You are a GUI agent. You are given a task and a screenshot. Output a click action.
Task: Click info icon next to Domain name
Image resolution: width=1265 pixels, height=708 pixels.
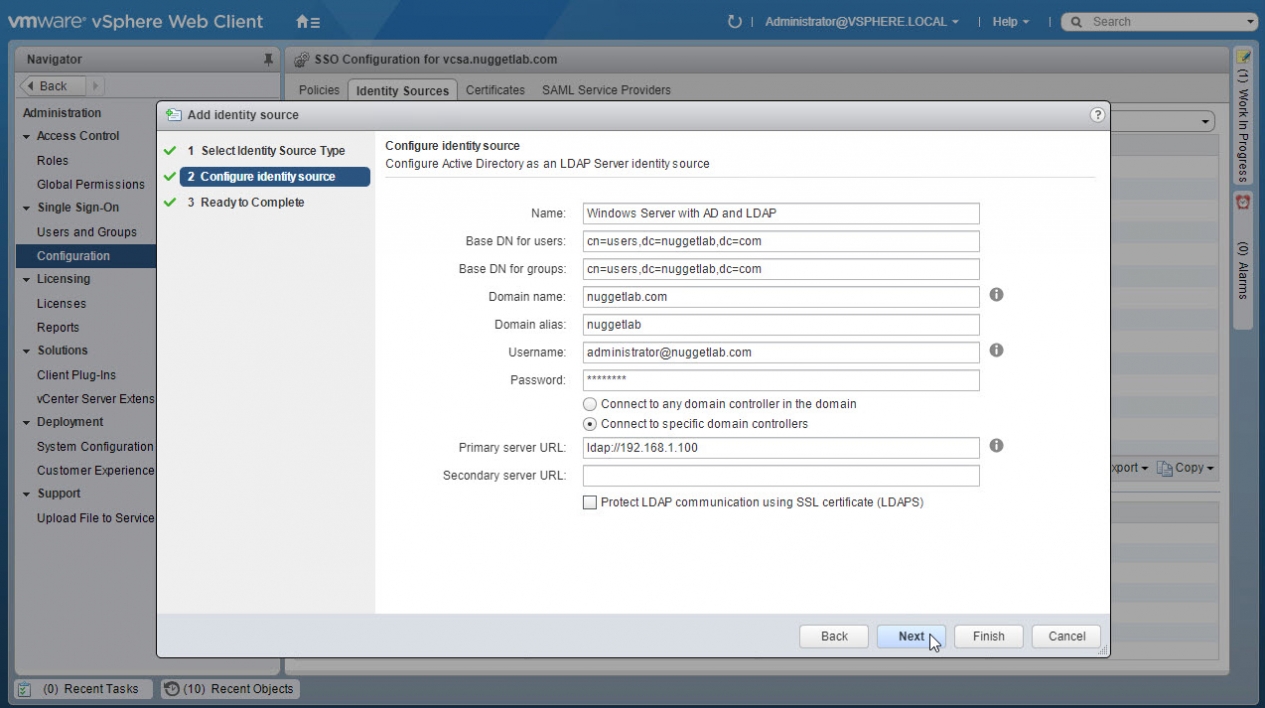(996, 295)
